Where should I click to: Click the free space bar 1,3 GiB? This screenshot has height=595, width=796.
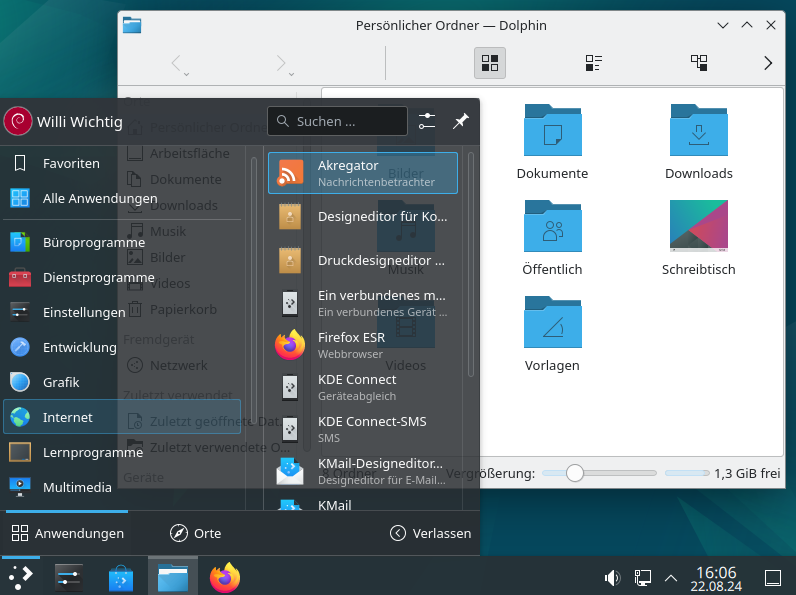coord(687,473)
